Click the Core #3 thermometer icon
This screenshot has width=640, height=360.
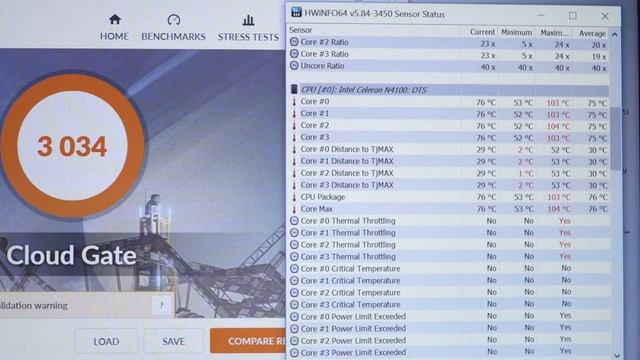[x=294, y=137]
